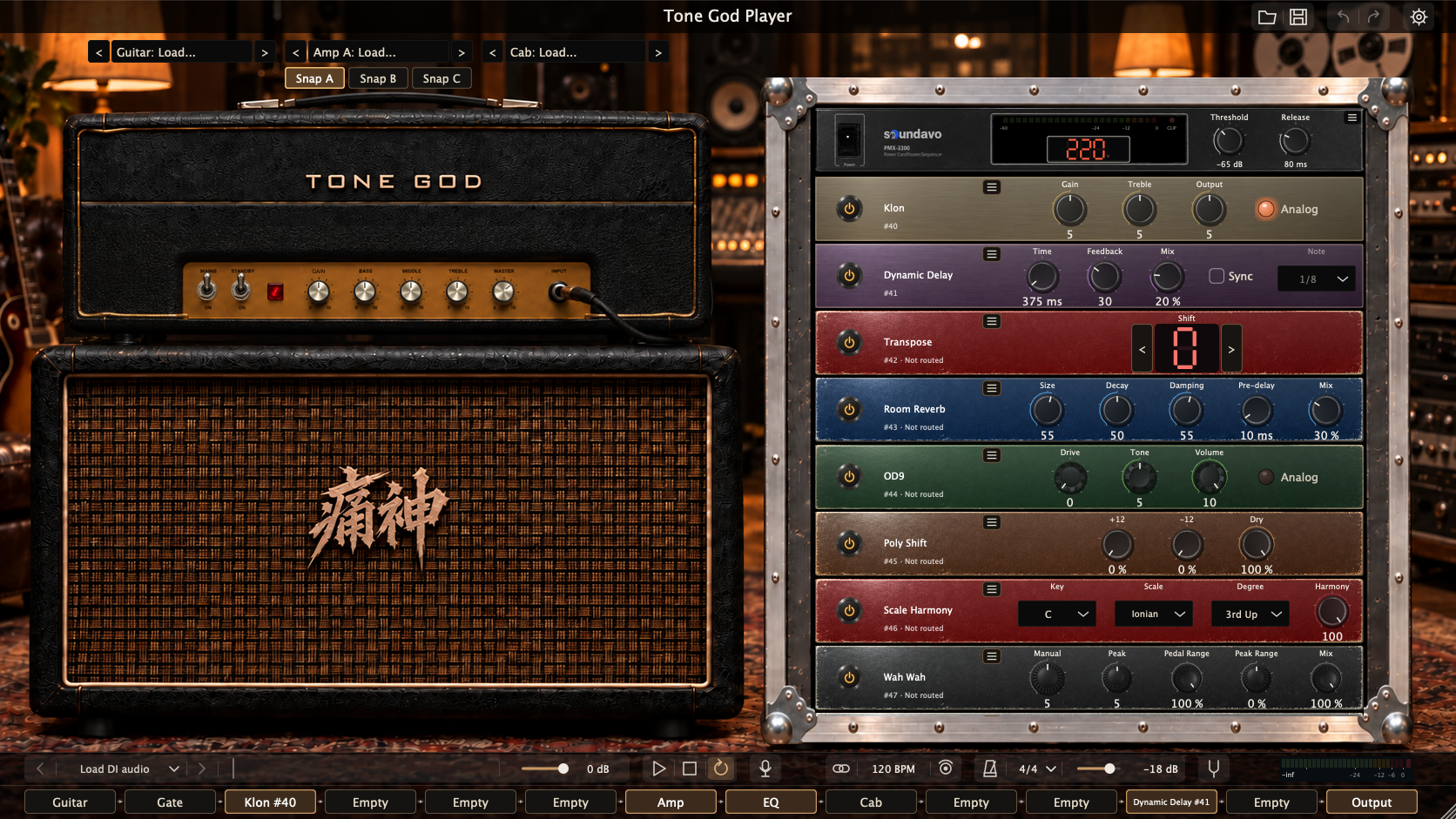Open the Scale Harmony Key dropdown

click(1057, 614)
